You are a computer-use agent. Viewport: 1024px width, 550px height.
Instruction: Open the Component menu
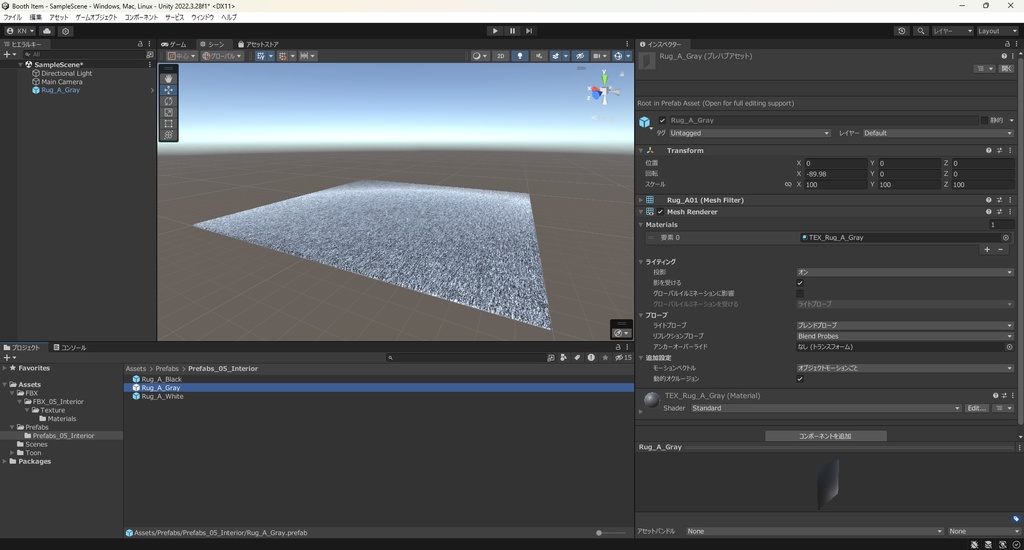[x=141, y=17]
